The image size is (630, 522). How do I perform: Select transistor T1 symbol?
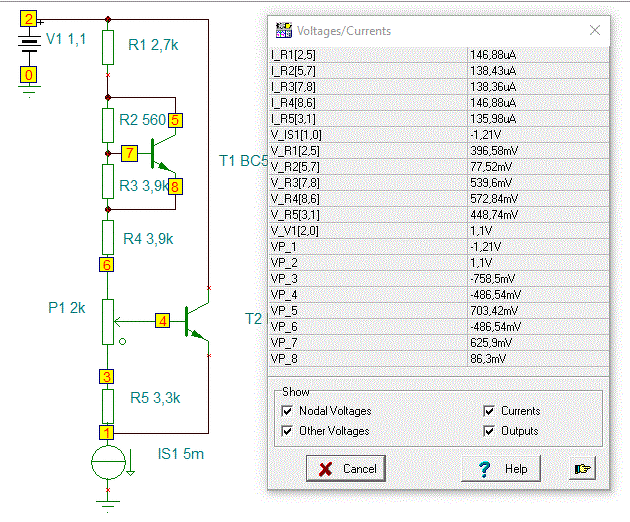[163, 154]
